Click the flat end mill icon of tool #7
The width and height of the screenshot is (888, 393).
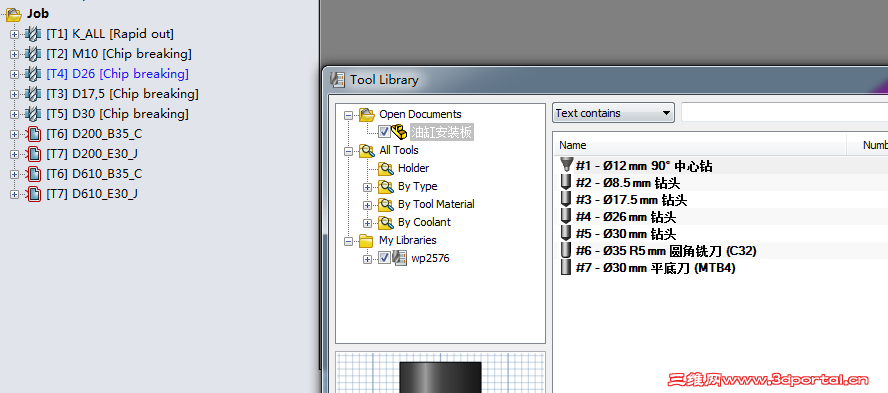(565, 267)
